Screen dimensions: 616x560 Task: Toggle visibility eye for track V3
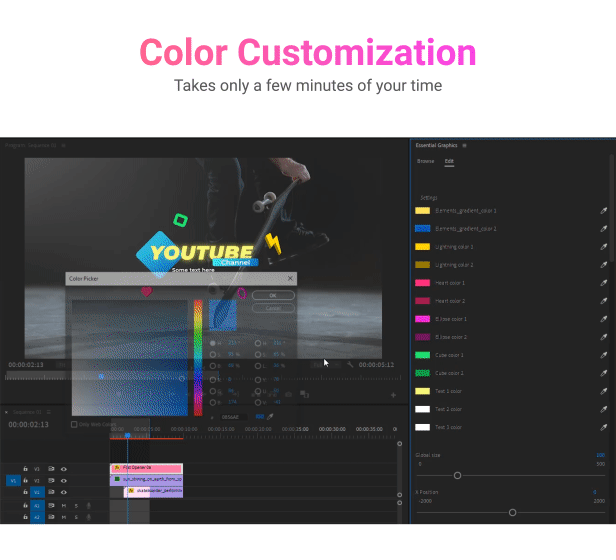(64, 468)
